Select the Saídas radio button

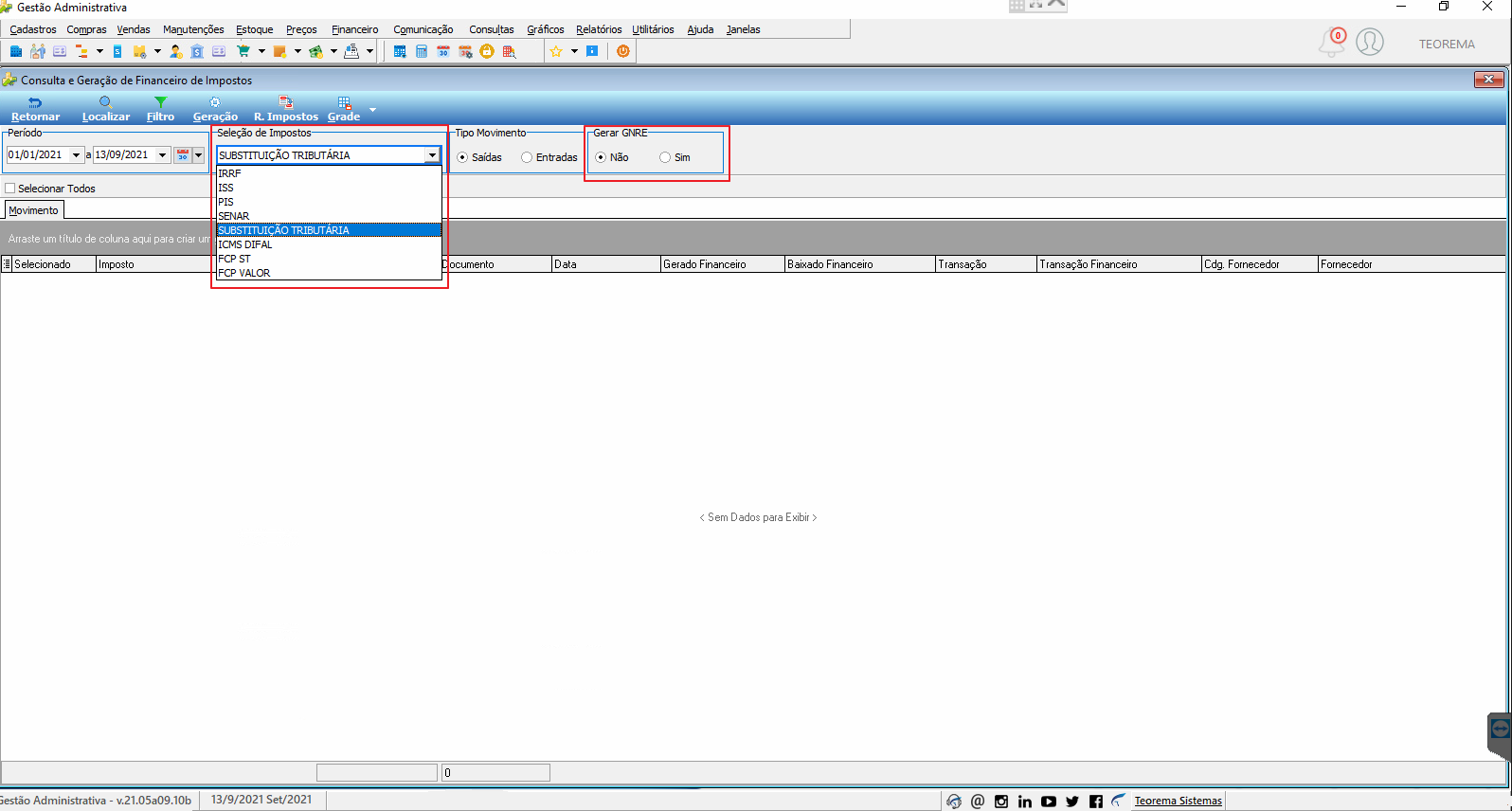pos(462,157)
